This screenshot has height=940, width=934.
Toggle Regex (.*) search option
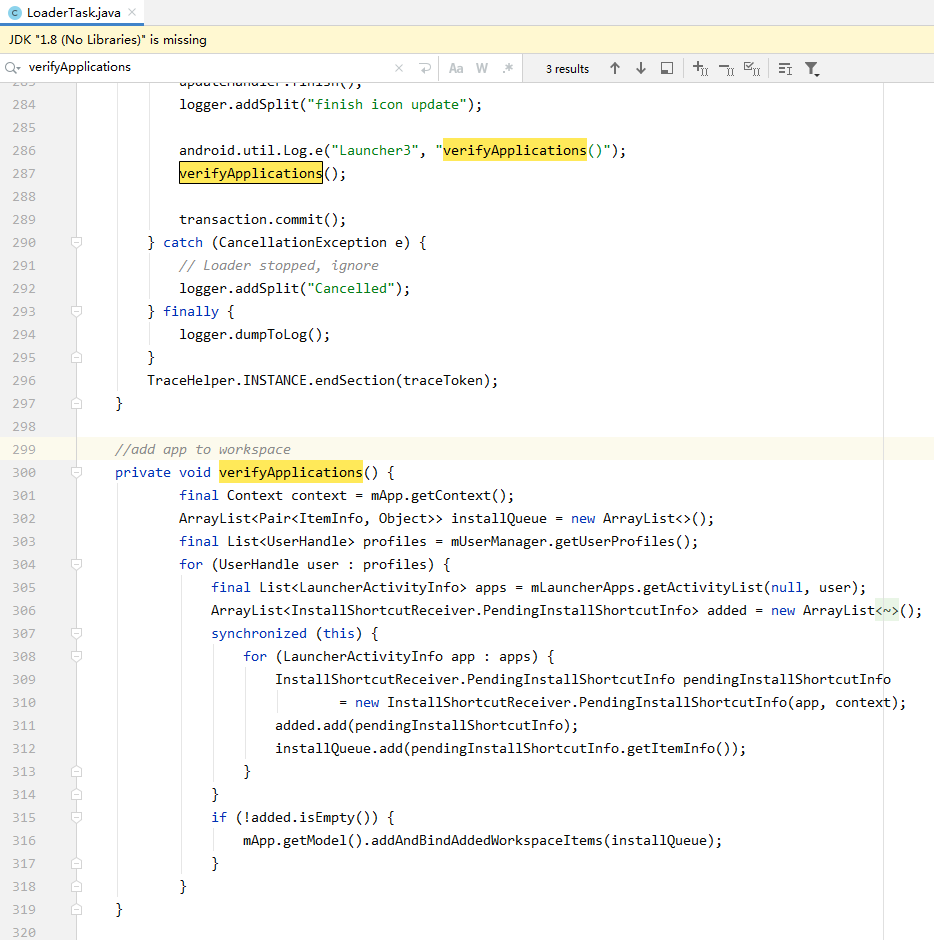point(508,68)
